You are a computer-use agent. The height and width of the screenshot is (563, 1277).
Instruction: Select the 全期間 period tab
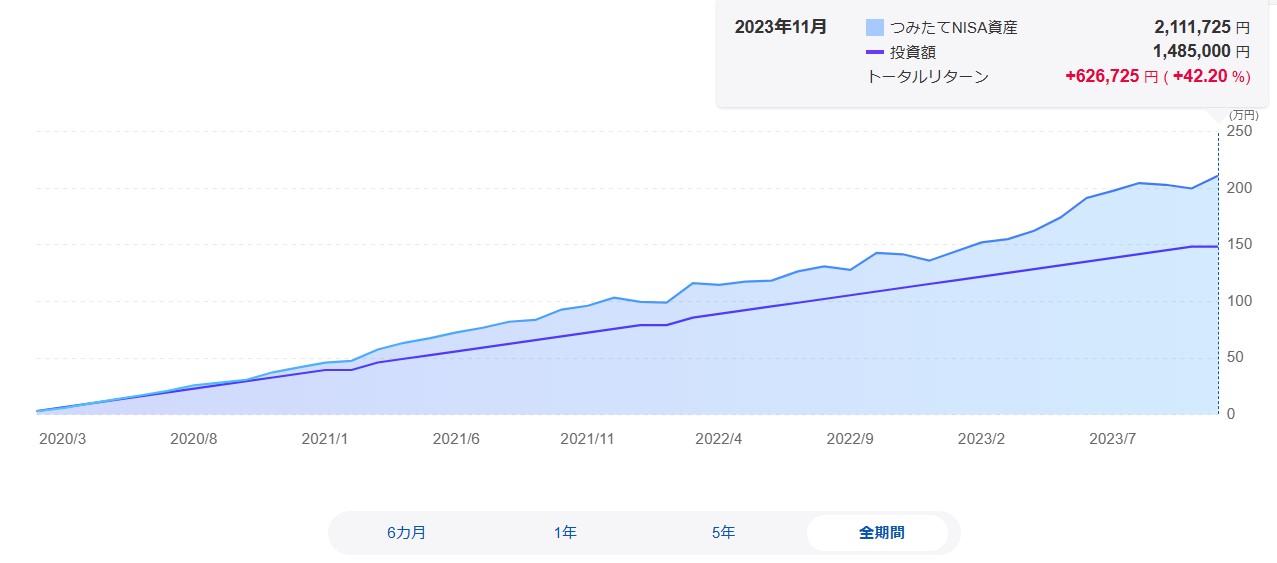(x=881, y=533)
